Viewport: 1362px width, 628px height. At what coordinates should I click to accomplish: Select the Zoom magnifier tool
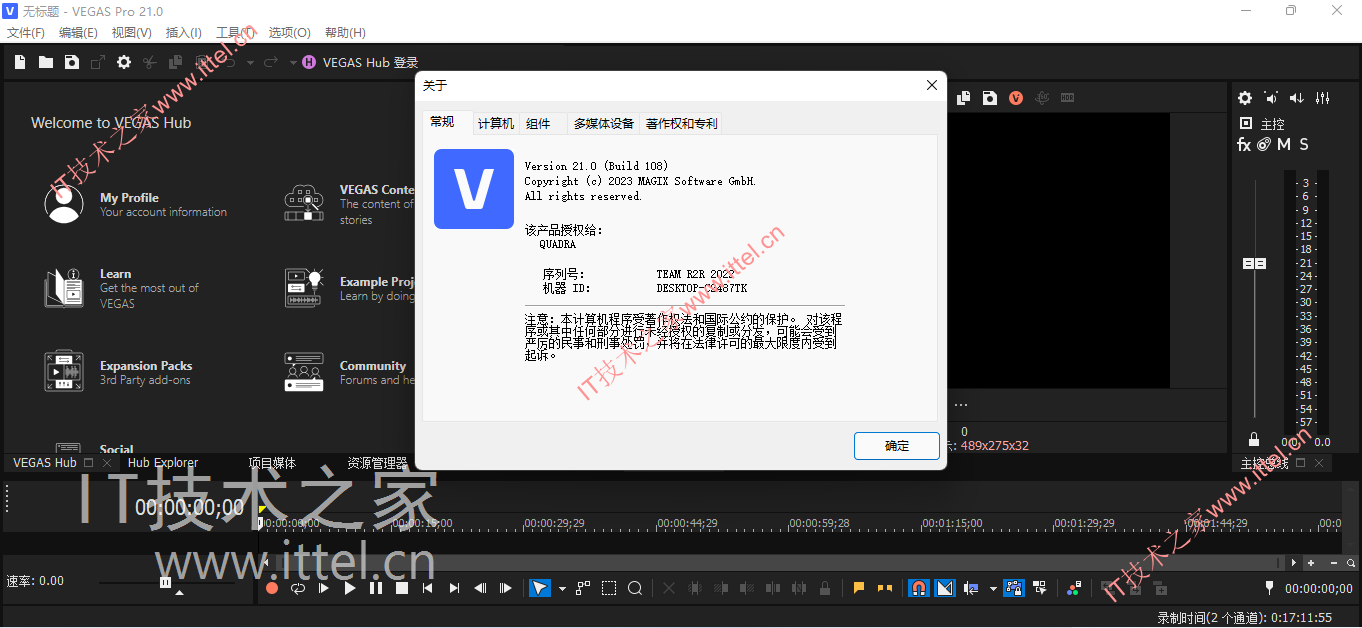(635, 588)
